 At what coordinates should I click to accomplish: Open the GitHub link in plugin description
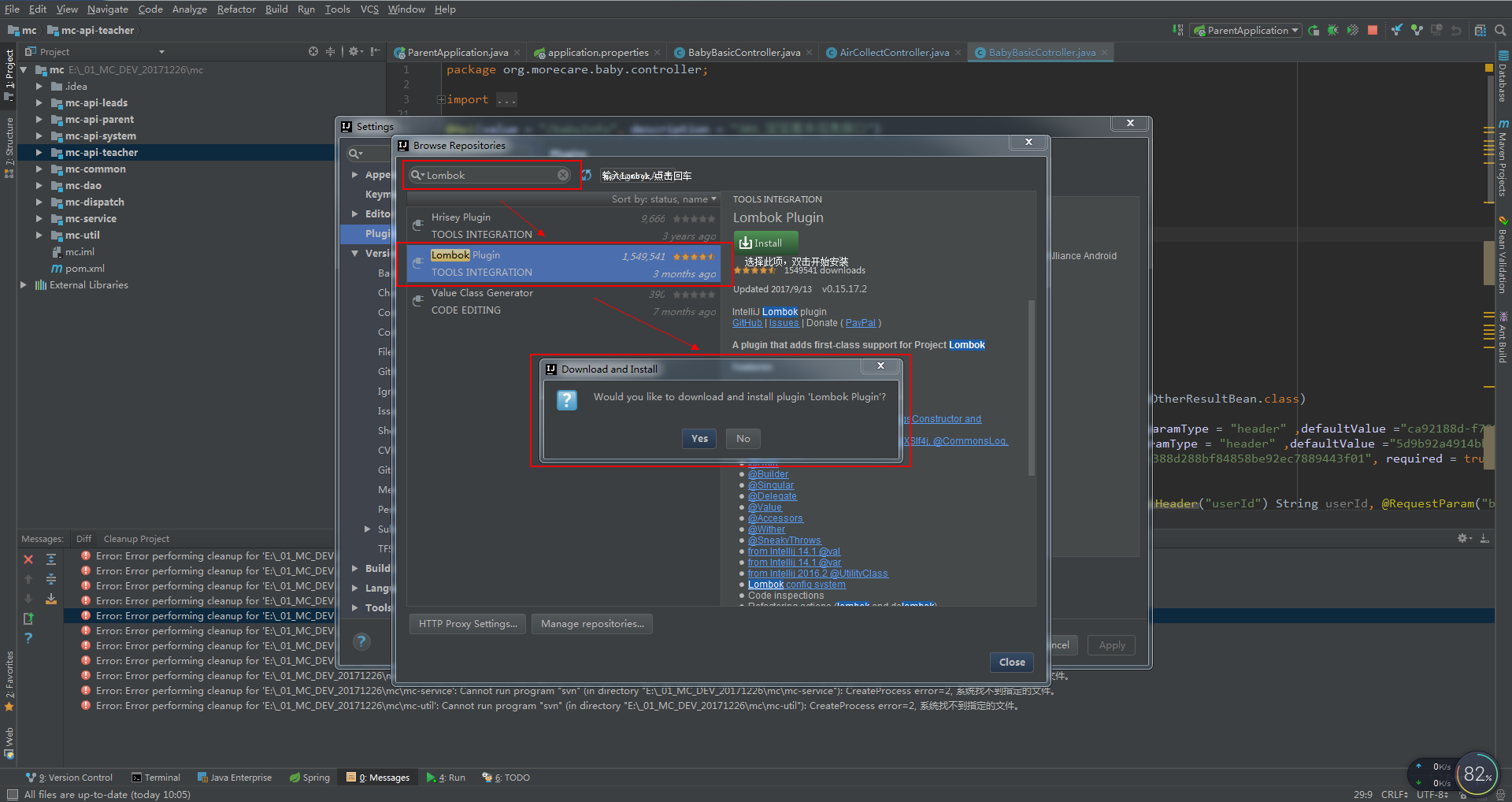(x=747, y=323)
